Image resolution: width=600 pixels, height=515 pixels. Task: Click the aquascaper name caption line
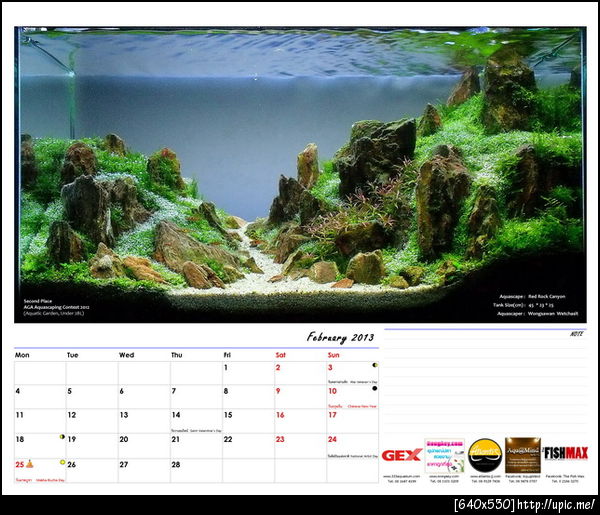(537, 314)
